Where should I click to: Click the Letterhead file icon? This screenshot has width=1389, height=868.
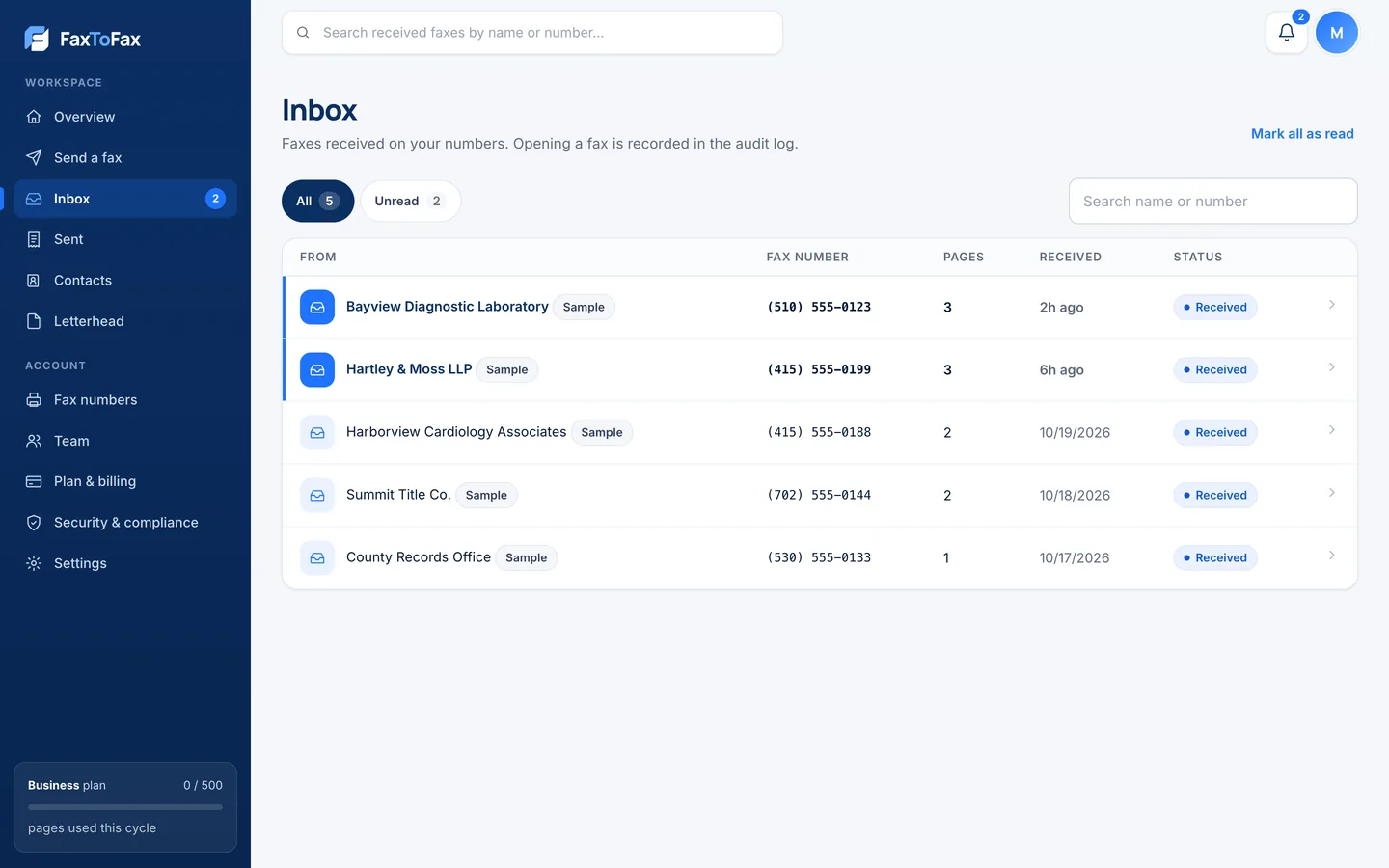pyautogui.click(x=34, y=321)
